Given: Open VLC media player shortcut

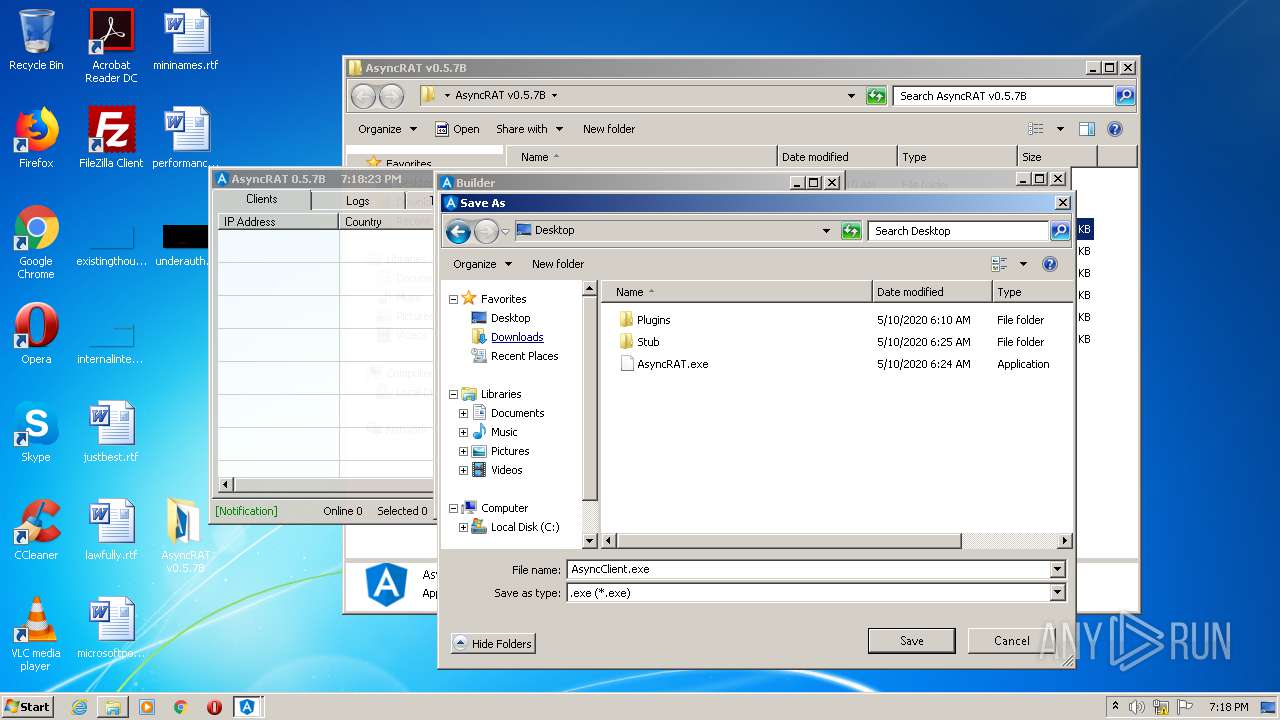Looking at the screenshot, I should [x=36, y=634].
